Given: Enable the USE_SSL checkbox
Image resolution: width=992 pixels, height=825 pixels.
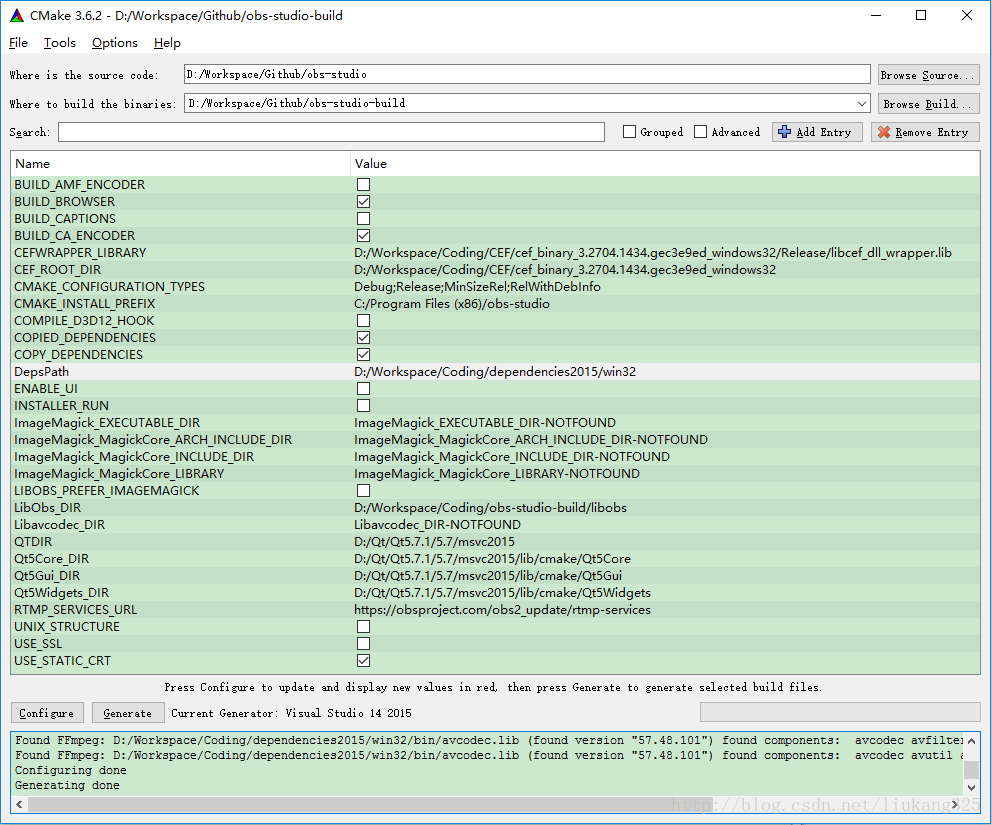Looking at the screenshot, I should pos(363,643).
